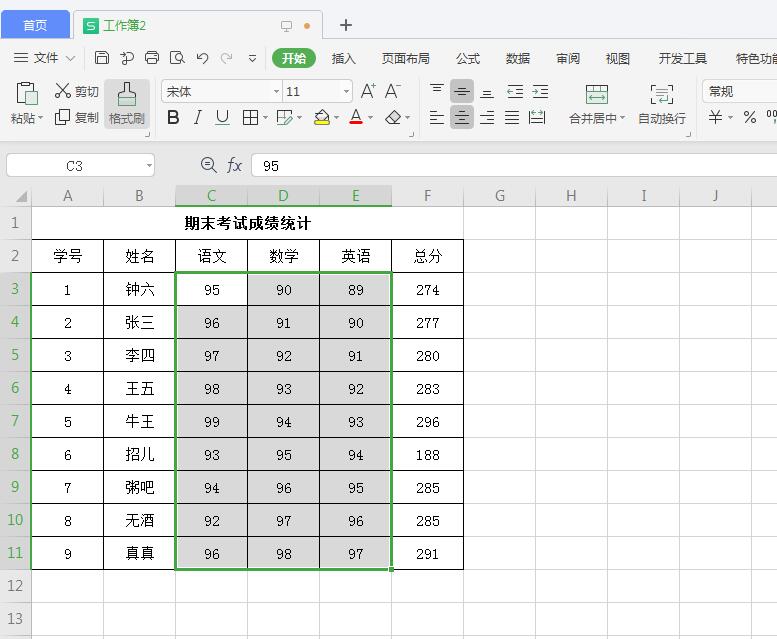Toggle align text left
The image size is (777, 639).
coord(437,117)
